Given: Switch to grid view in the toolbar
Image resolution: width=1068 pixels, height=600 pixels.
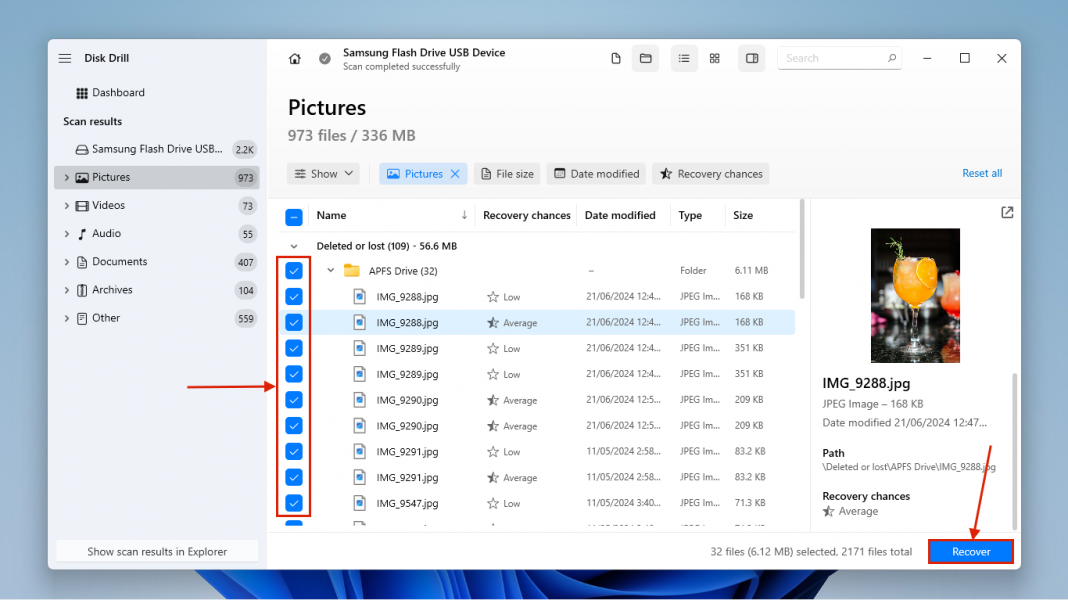Looking at the screenshot, I should coord(714,58).
